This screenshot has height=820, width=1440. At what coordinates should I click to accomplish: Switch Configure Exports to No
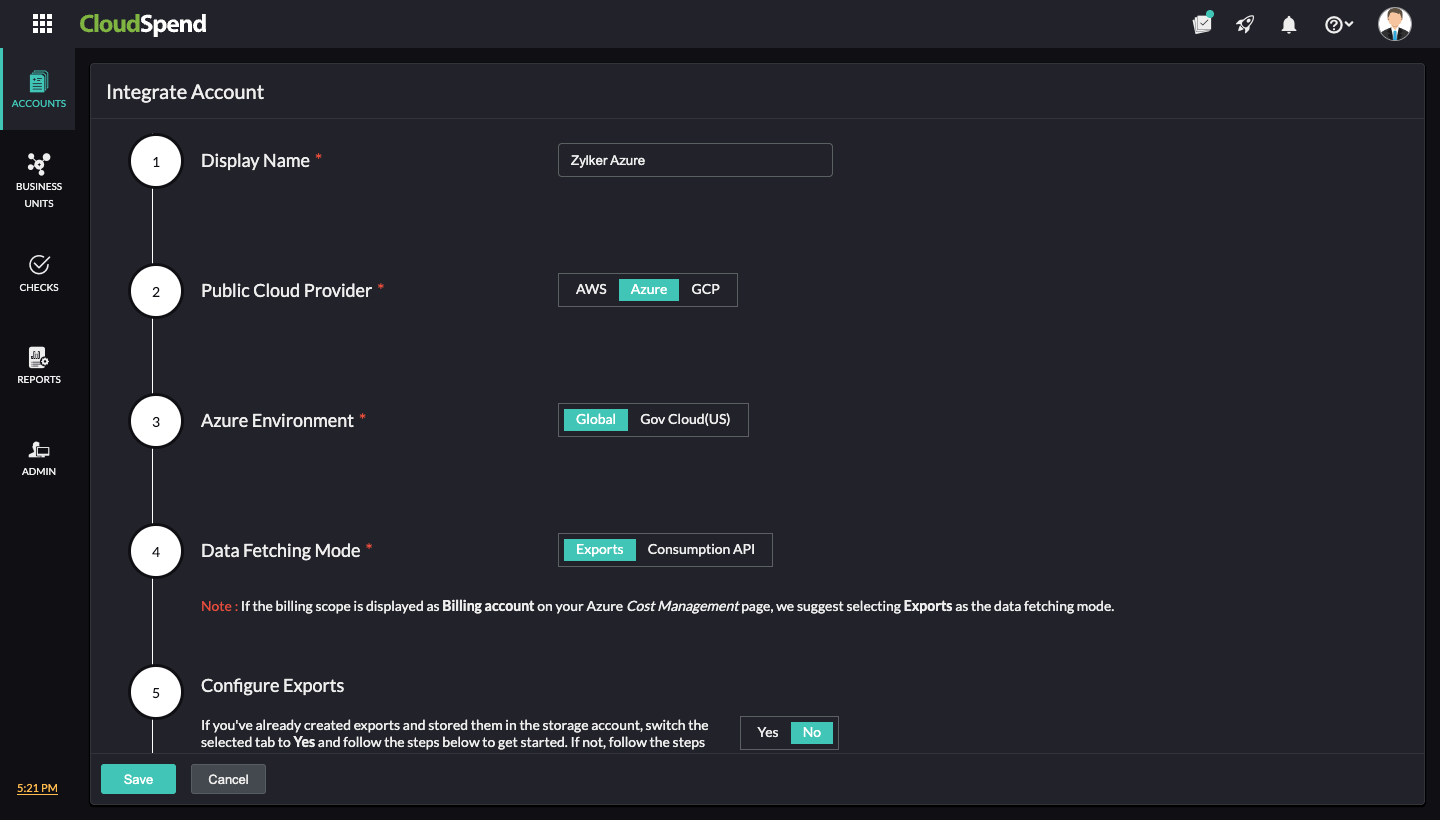pyautogui.click(x=812, y=732)
